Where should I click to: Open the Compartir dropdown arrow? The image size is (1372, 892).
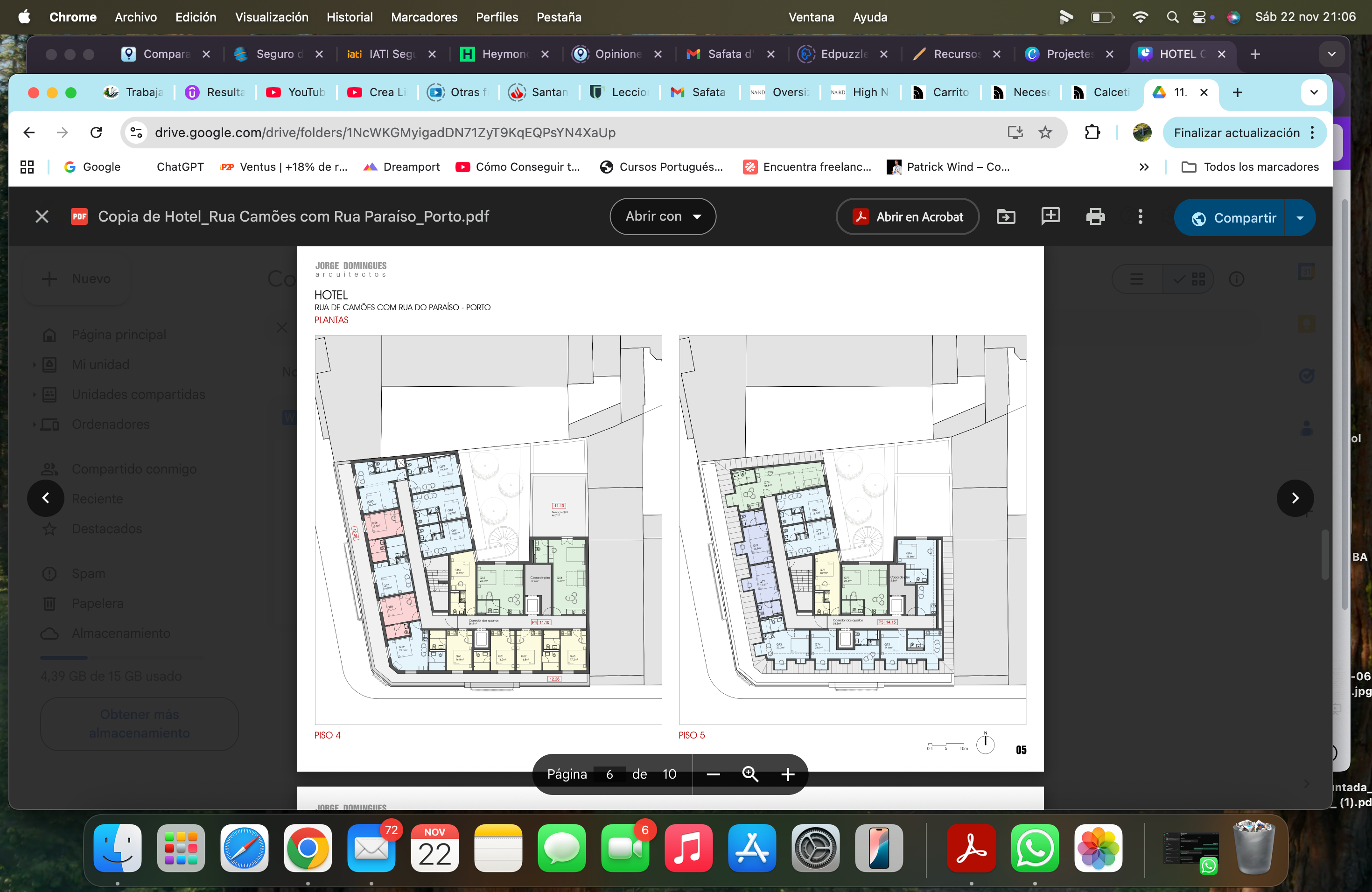tap(1299, 218)
